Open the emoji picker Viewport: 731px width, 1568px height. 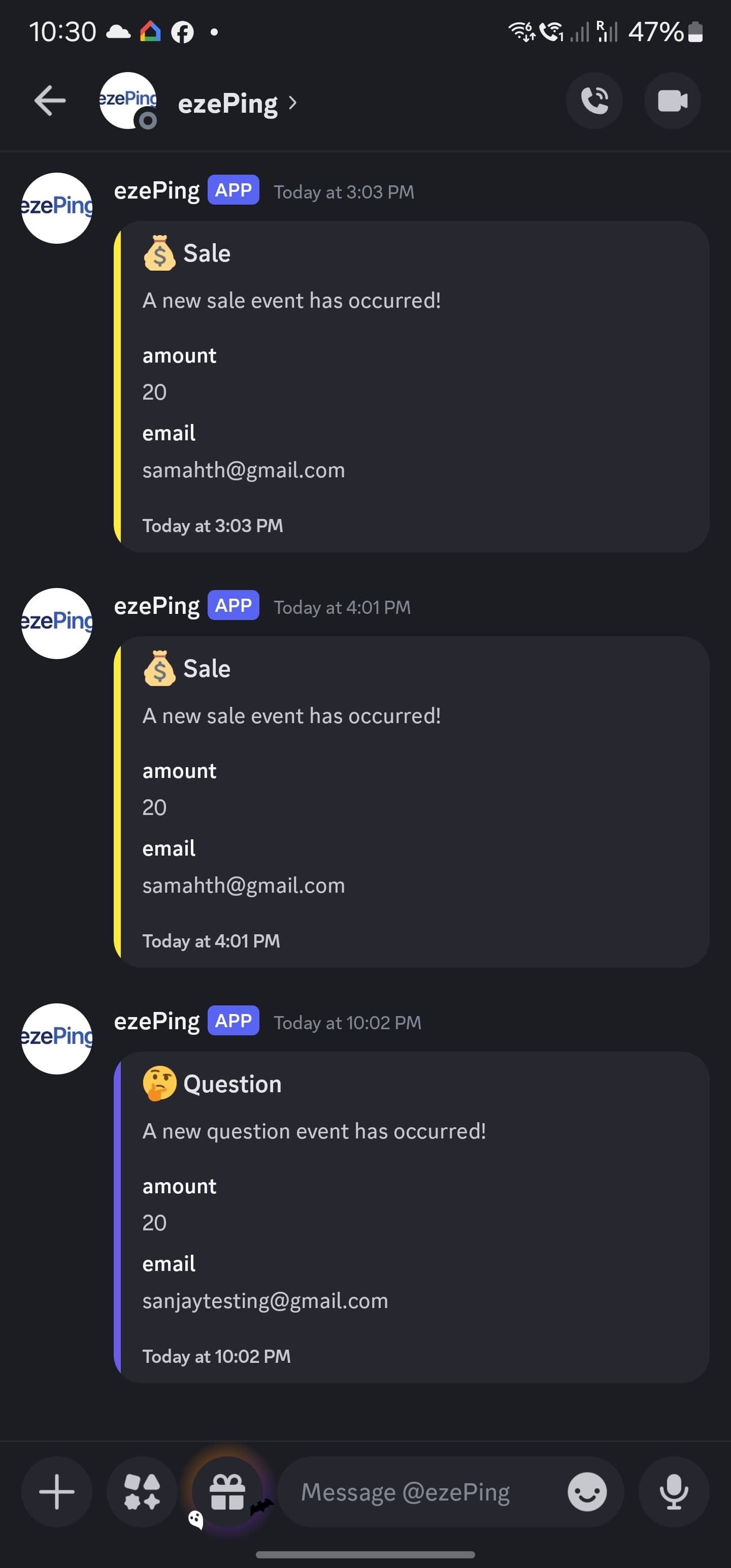(x=587, y=1491)
